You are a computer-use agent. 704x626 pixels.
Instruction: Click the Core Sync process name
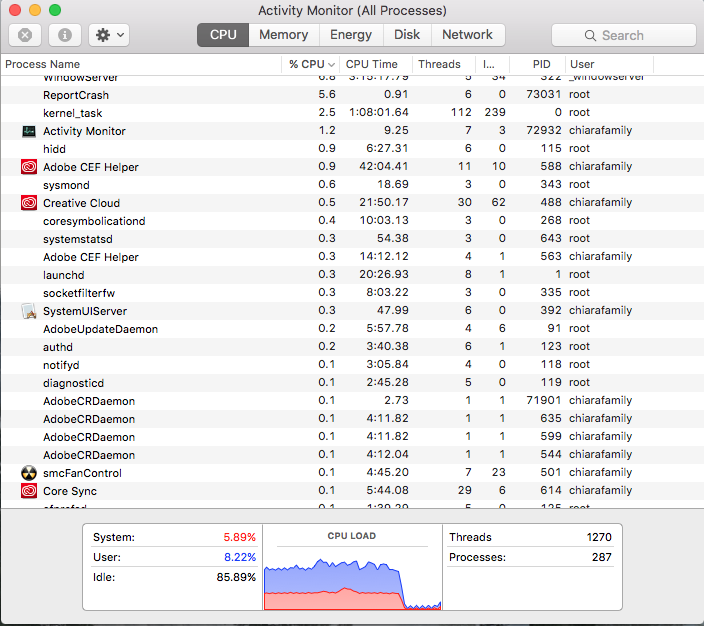[70, 491]
